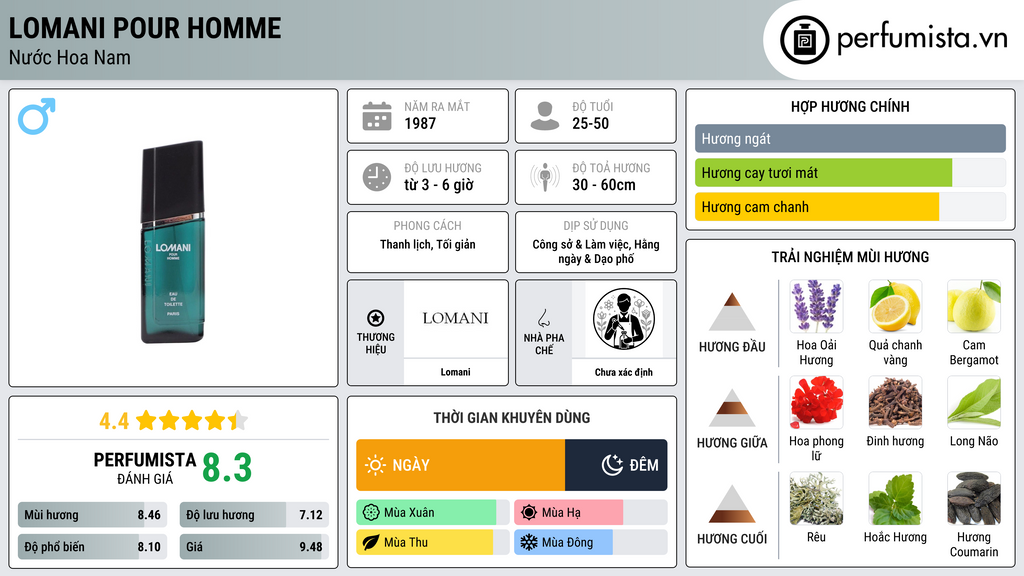
Task: Select the Rêu moss image
Action: coord(816,498)
